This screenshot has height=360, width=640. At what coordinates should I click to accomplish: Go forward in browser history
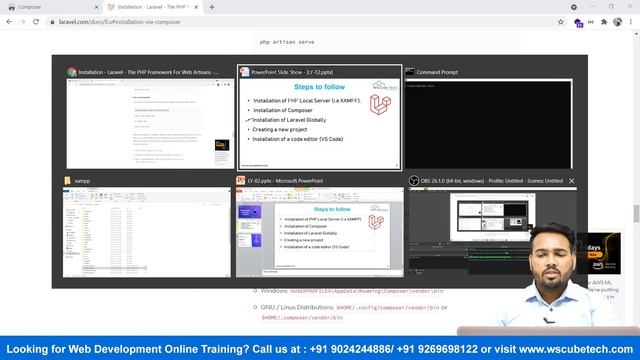tap(22, 22)
